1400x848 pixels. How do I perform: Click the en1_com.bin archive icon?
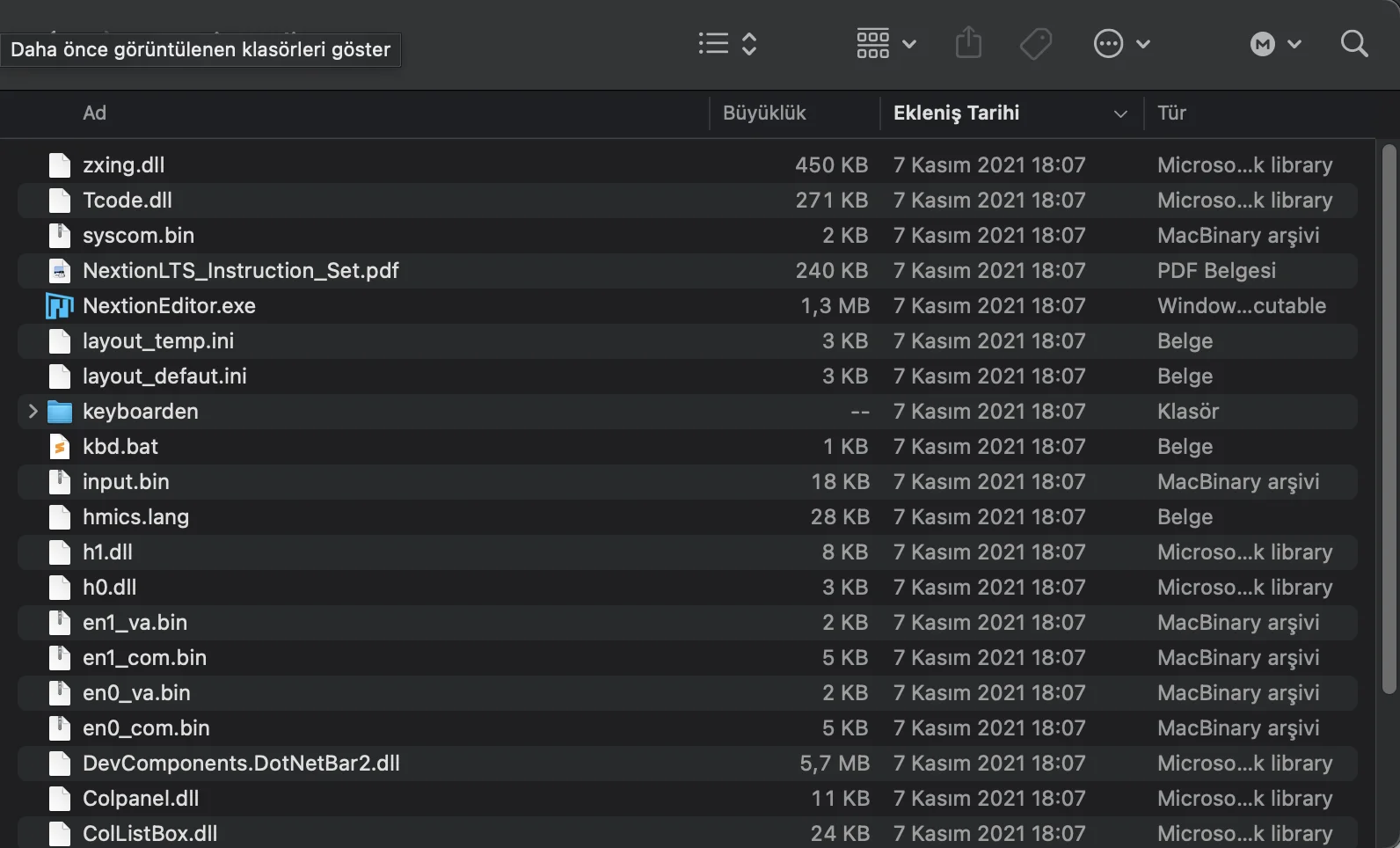[x=59, y=657]
